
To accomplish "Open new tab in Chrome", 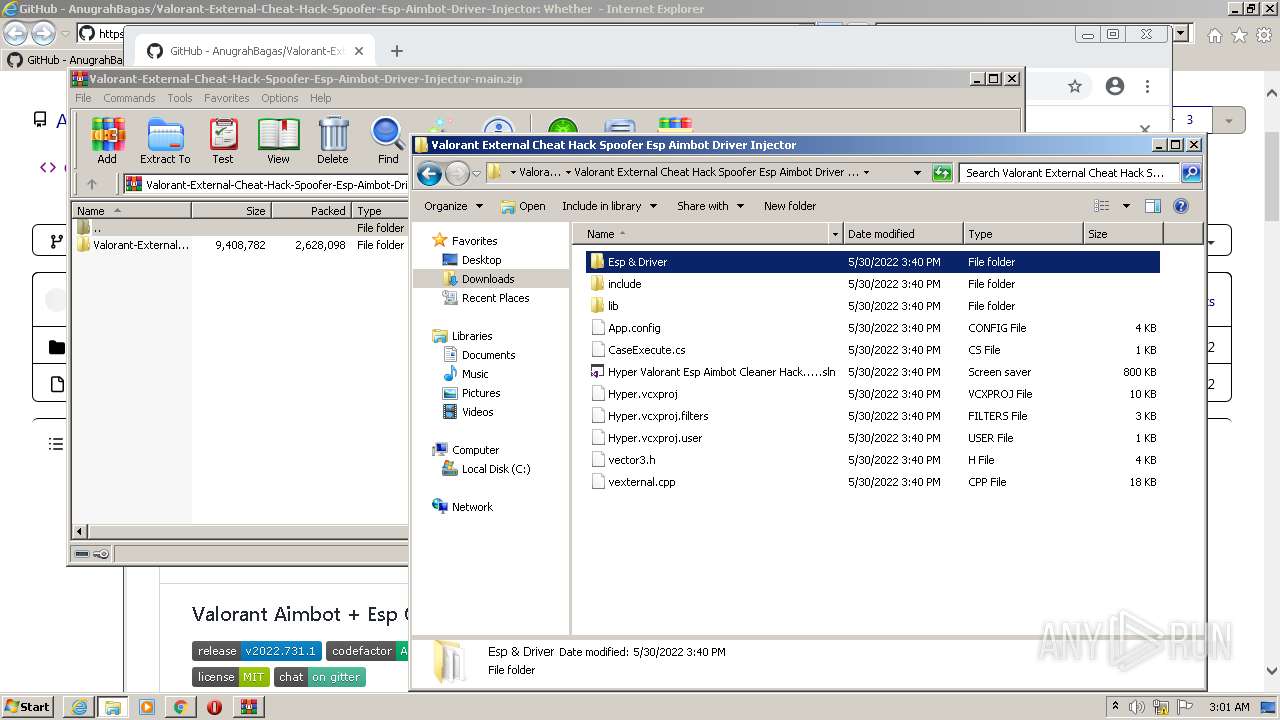I will [397, 51].
